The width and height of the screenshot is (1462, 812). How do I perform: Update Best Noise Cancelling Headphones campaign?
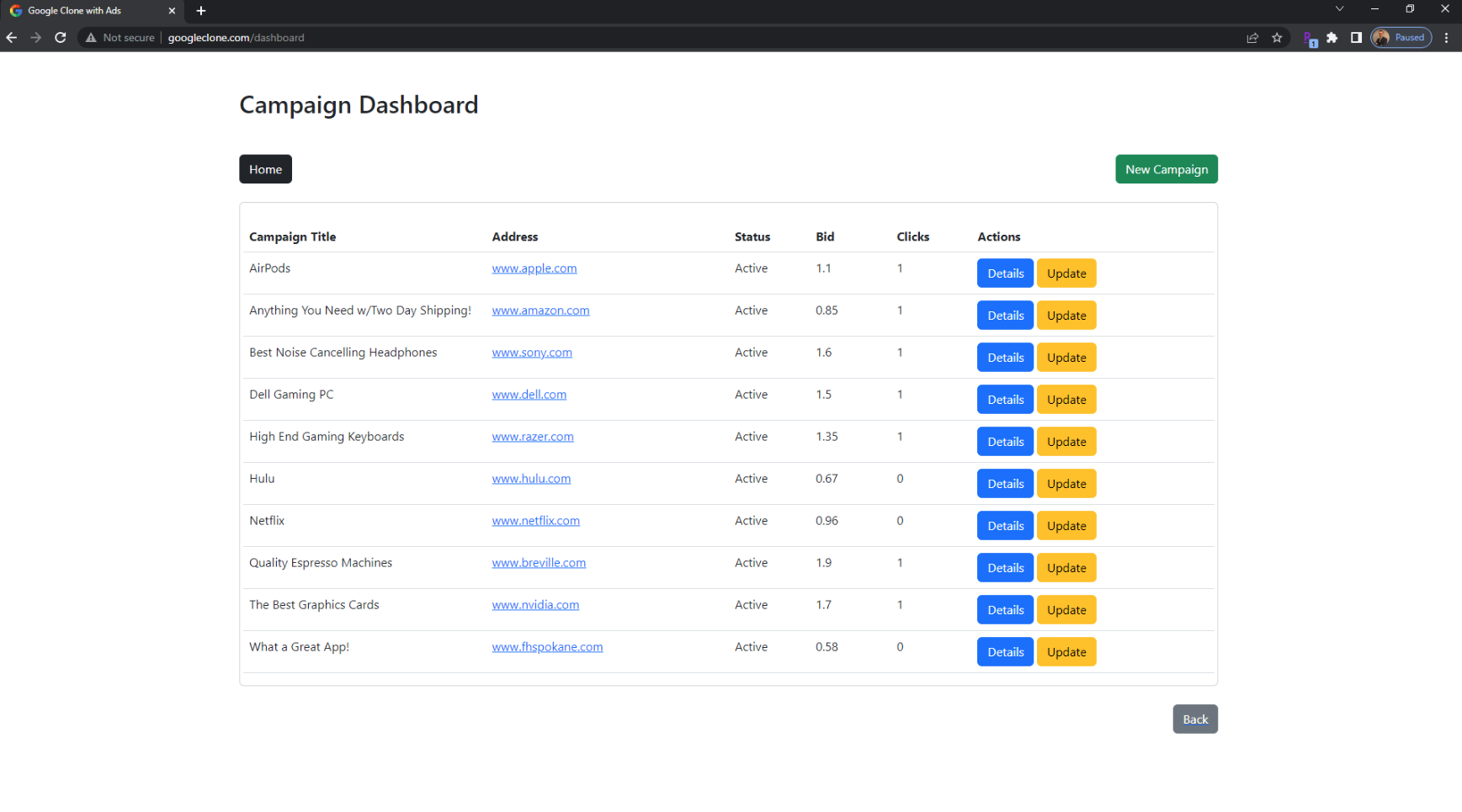tap(1066, 358)
